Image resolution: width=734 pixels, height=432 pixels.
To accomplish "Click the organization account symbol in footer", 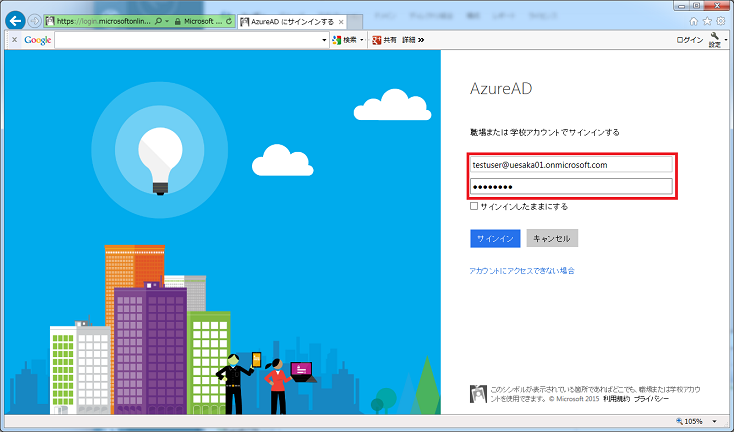I will (x=478, y=394).
